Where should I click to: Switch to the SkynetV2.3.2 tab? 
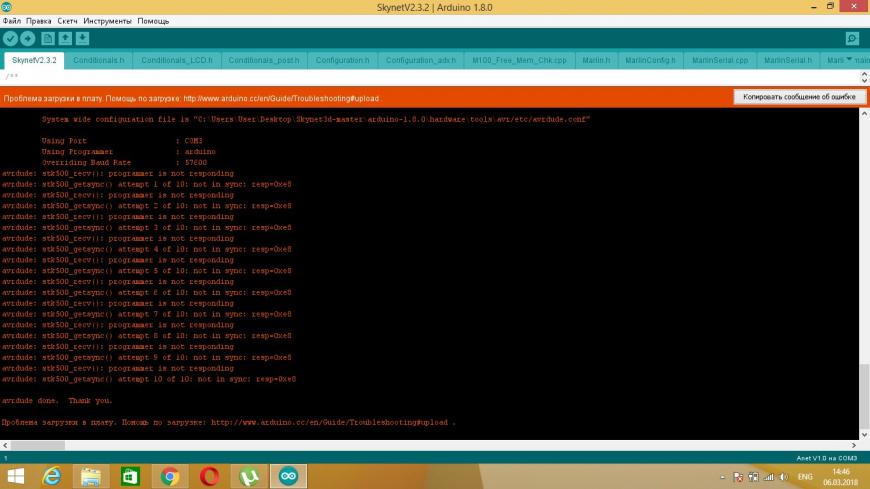pyautogui.click(x=34, y=60)
